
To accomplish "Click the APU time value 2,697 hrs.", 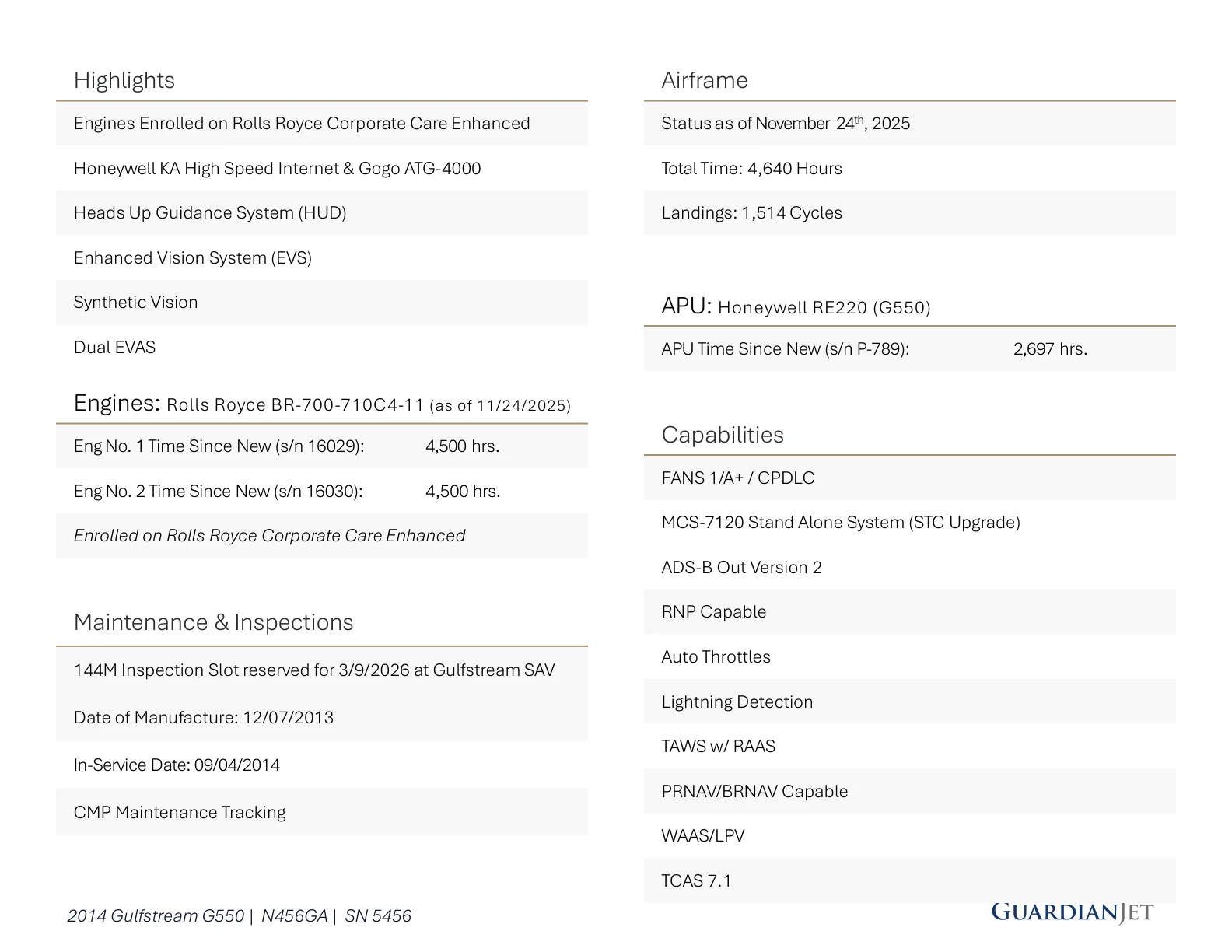I will click(1049, 349).
